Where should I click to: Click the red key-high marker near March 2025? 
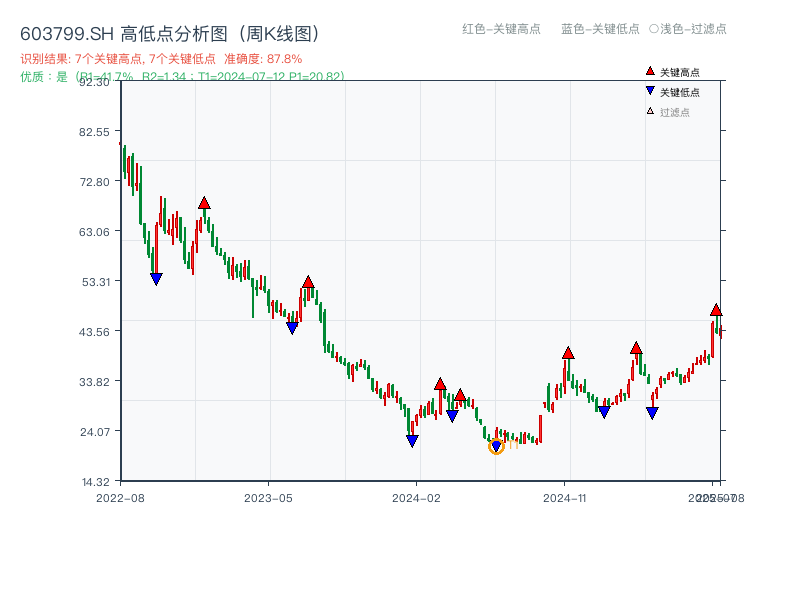tap(636, 348)
